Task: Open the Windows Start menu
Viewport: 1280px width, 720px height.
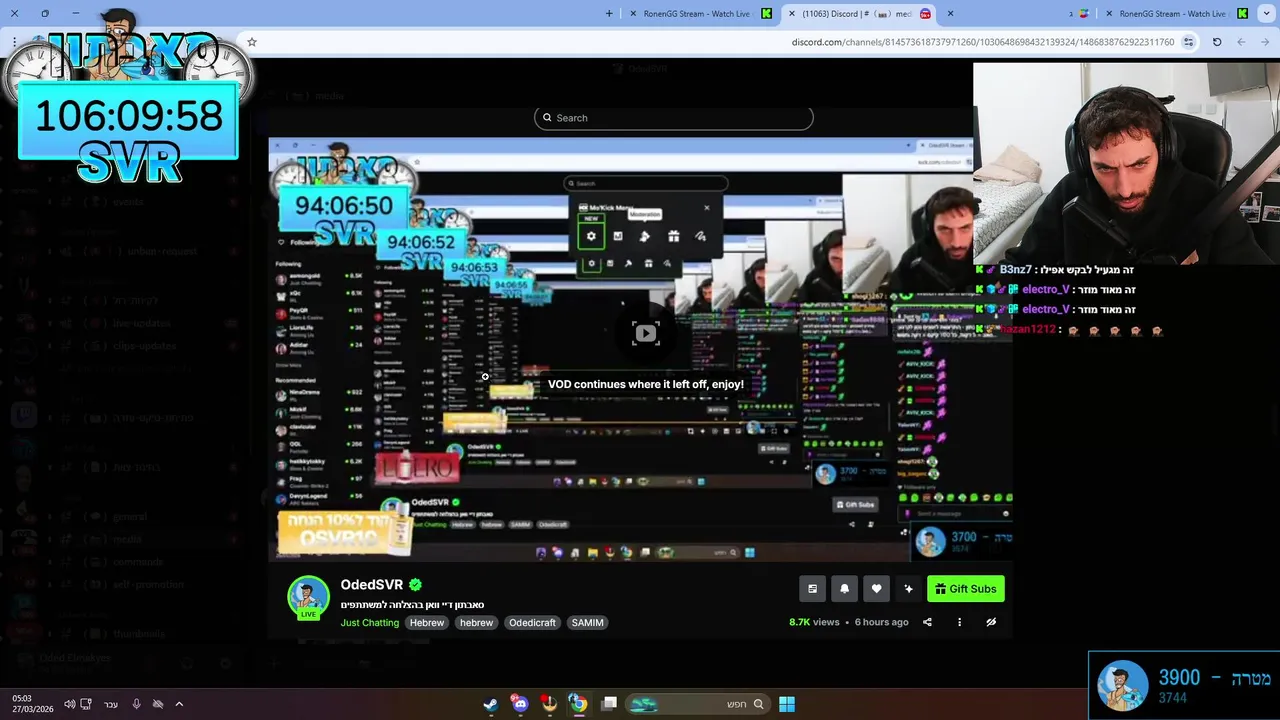Action: [787, 704]
